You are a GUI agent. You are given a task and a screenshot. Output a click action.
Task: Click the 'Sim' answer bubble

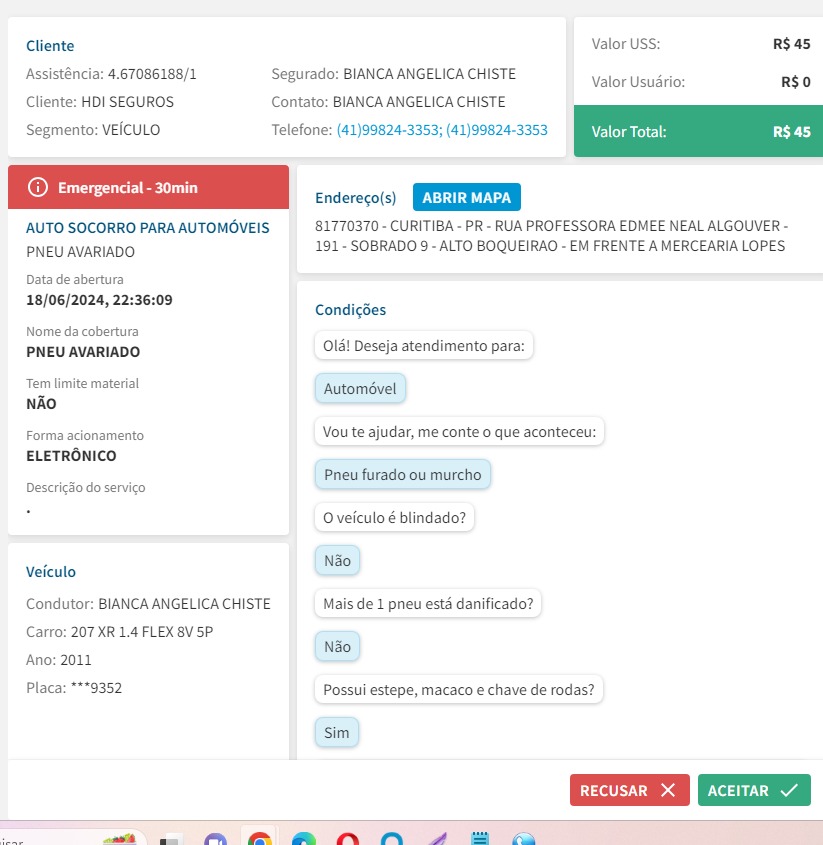point(337,732)
